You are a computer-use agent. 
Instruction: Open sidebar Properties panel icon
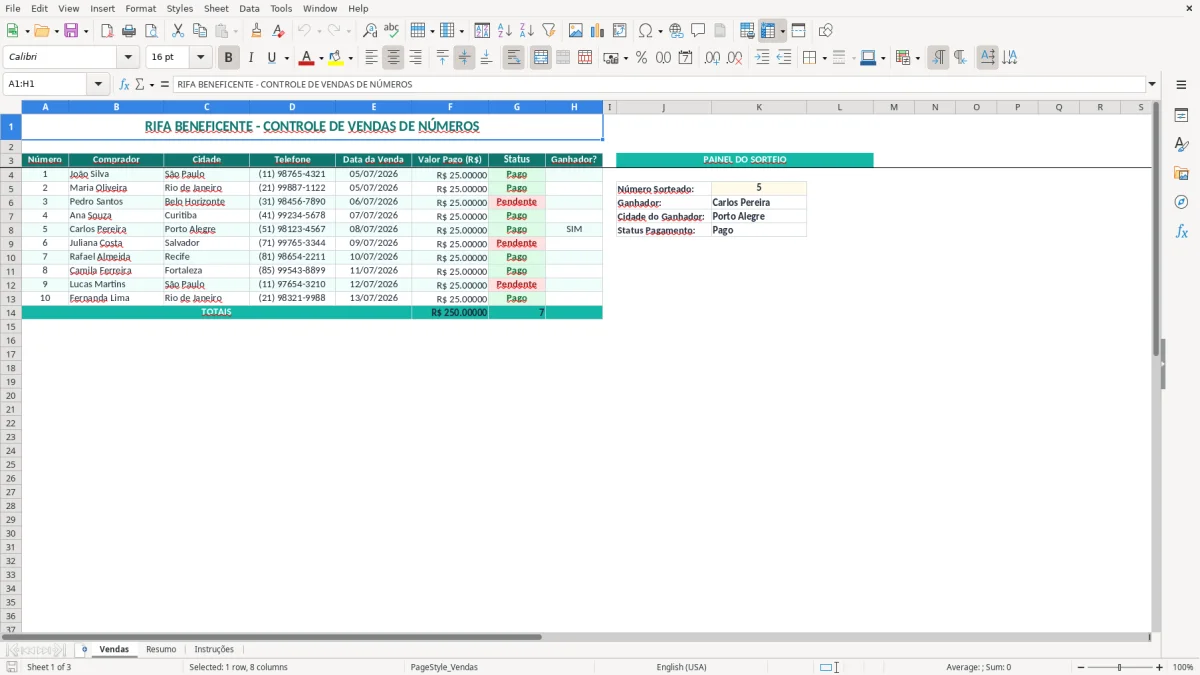[1181, 116]
